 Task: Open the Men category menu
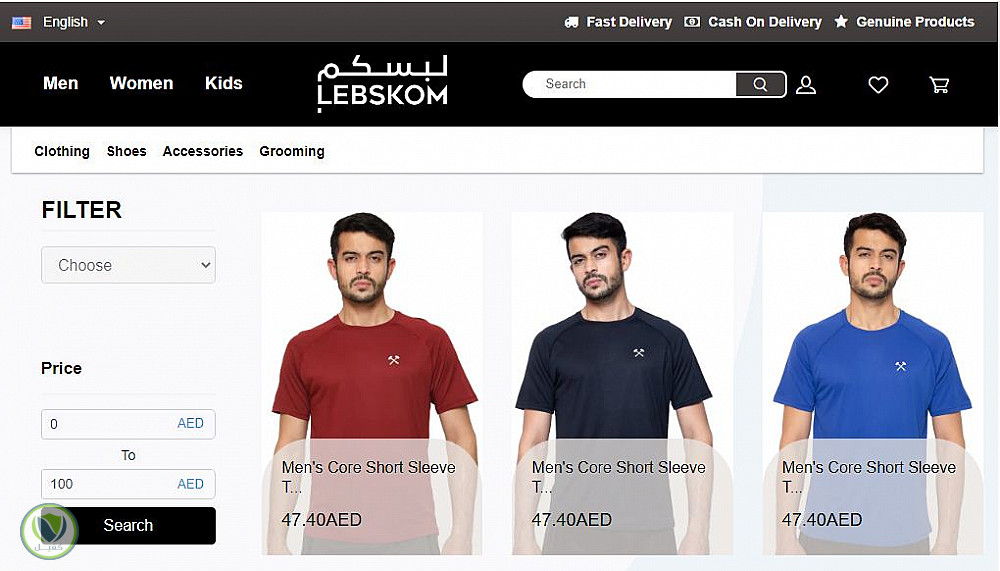pos(61,83)
